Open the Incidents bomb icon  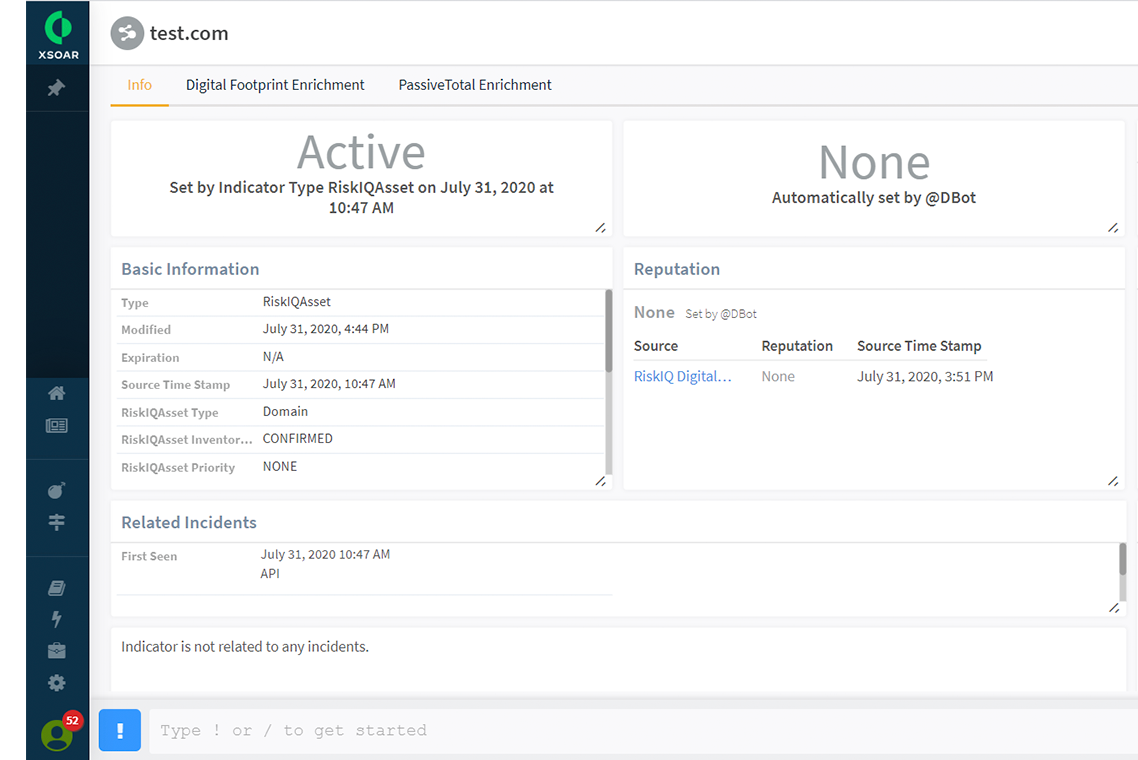pyautogui.click(x=57, y=490)
